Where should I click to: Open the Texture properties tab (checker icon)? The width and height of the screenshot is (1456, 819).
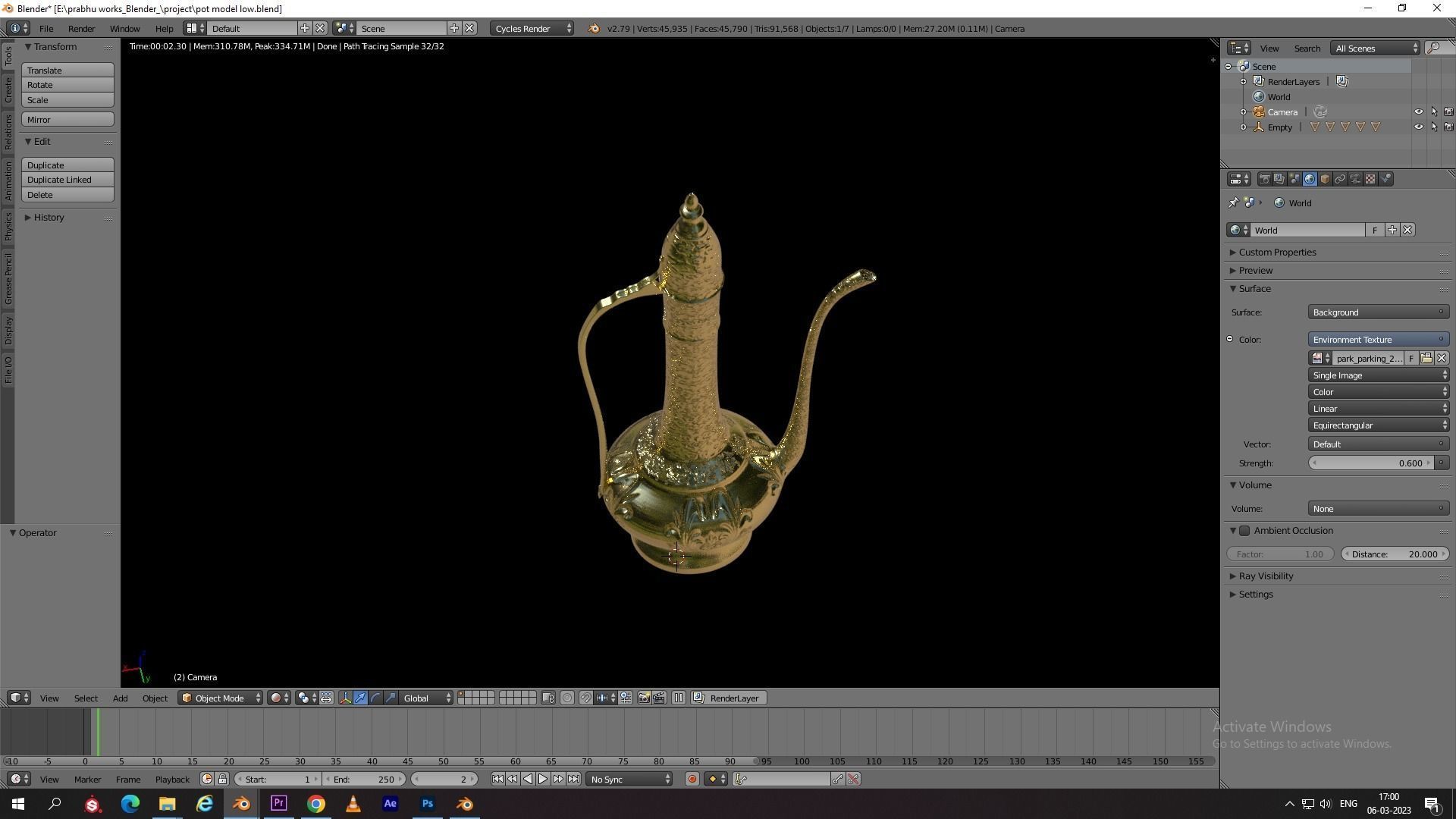pyautogui.click(x=1370, y=180)
